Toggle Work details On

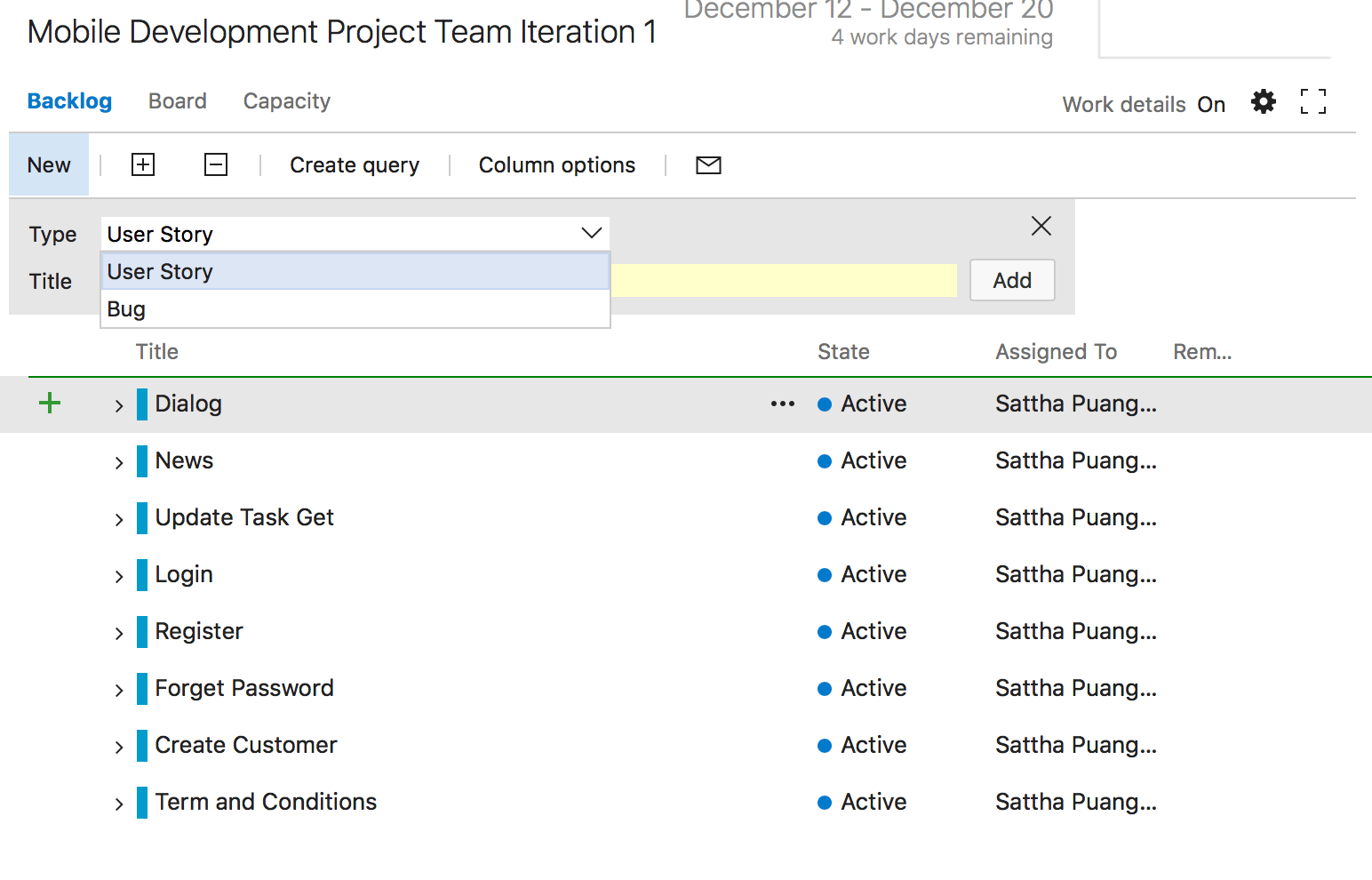(x=1210, y=104)
